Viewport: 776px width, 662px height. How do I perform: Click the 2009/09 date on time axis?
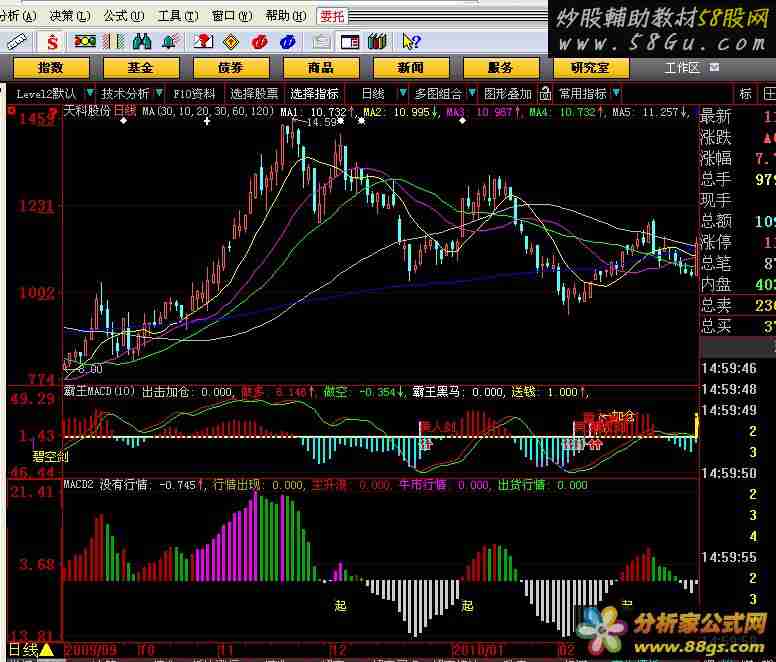coord(90,650)
